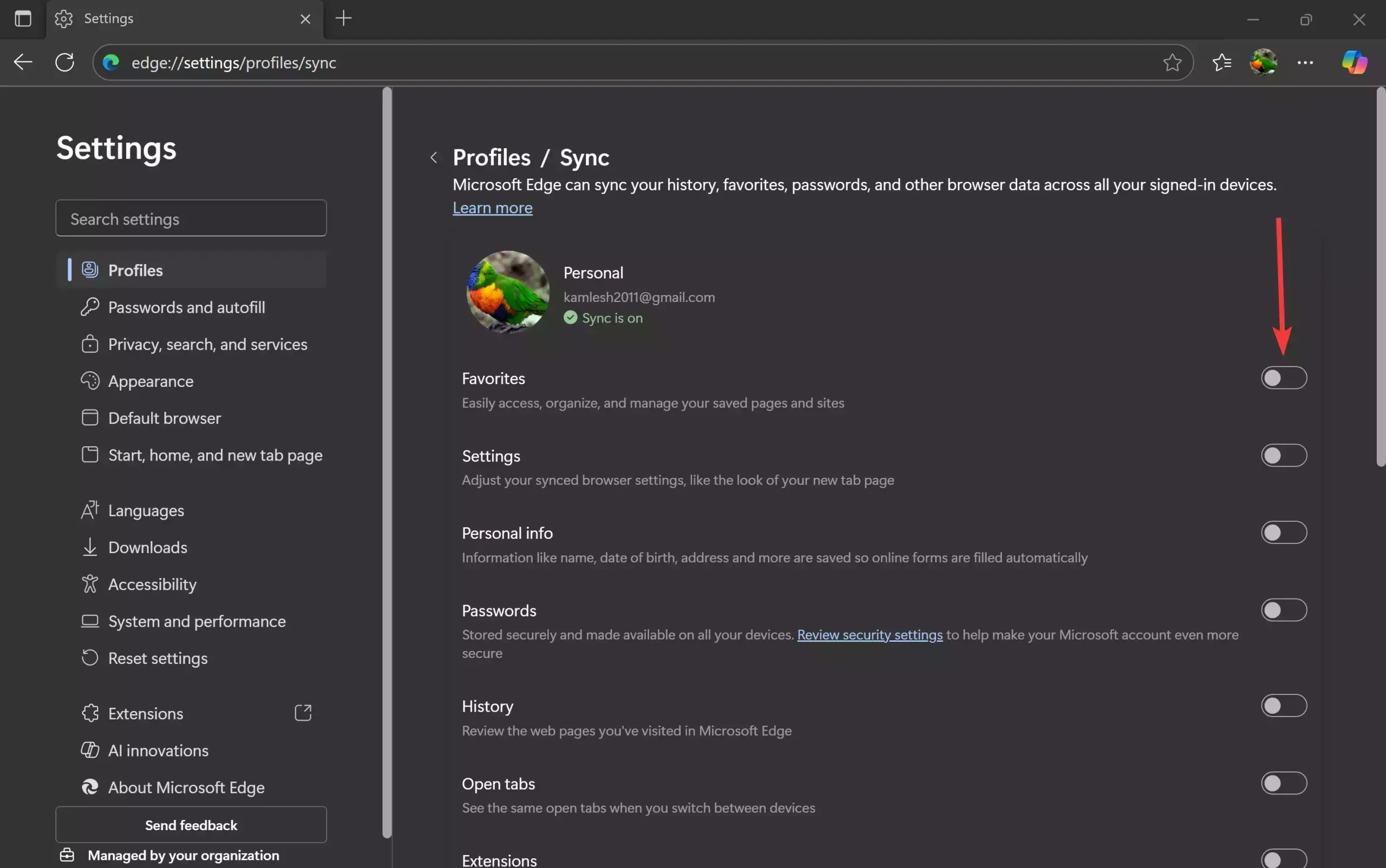1386x868 pixels.
Task: Turn on Passwords sync
Action: (1284, 610)
